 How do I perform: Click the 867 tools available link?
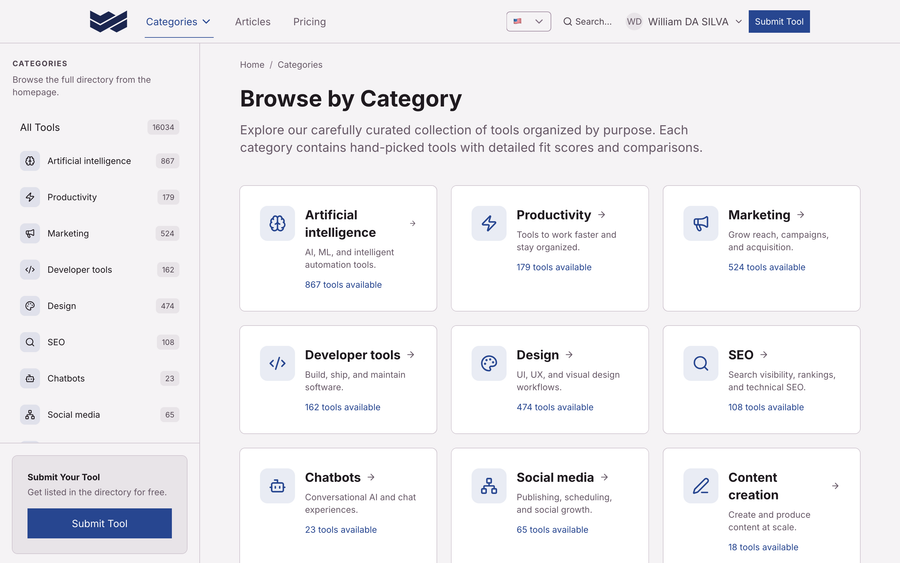point(343,285)
